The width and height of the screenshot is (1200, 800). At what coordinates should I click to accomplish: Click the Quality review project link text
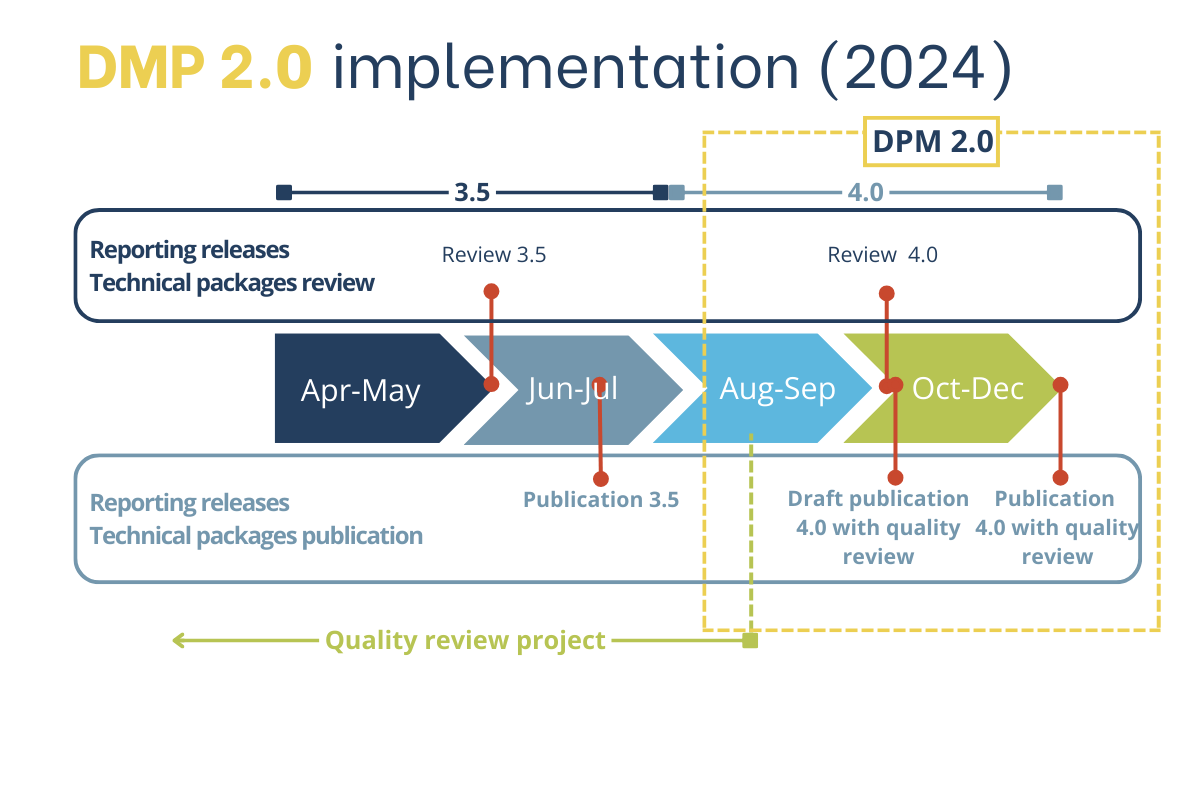[x=466, y=640]
